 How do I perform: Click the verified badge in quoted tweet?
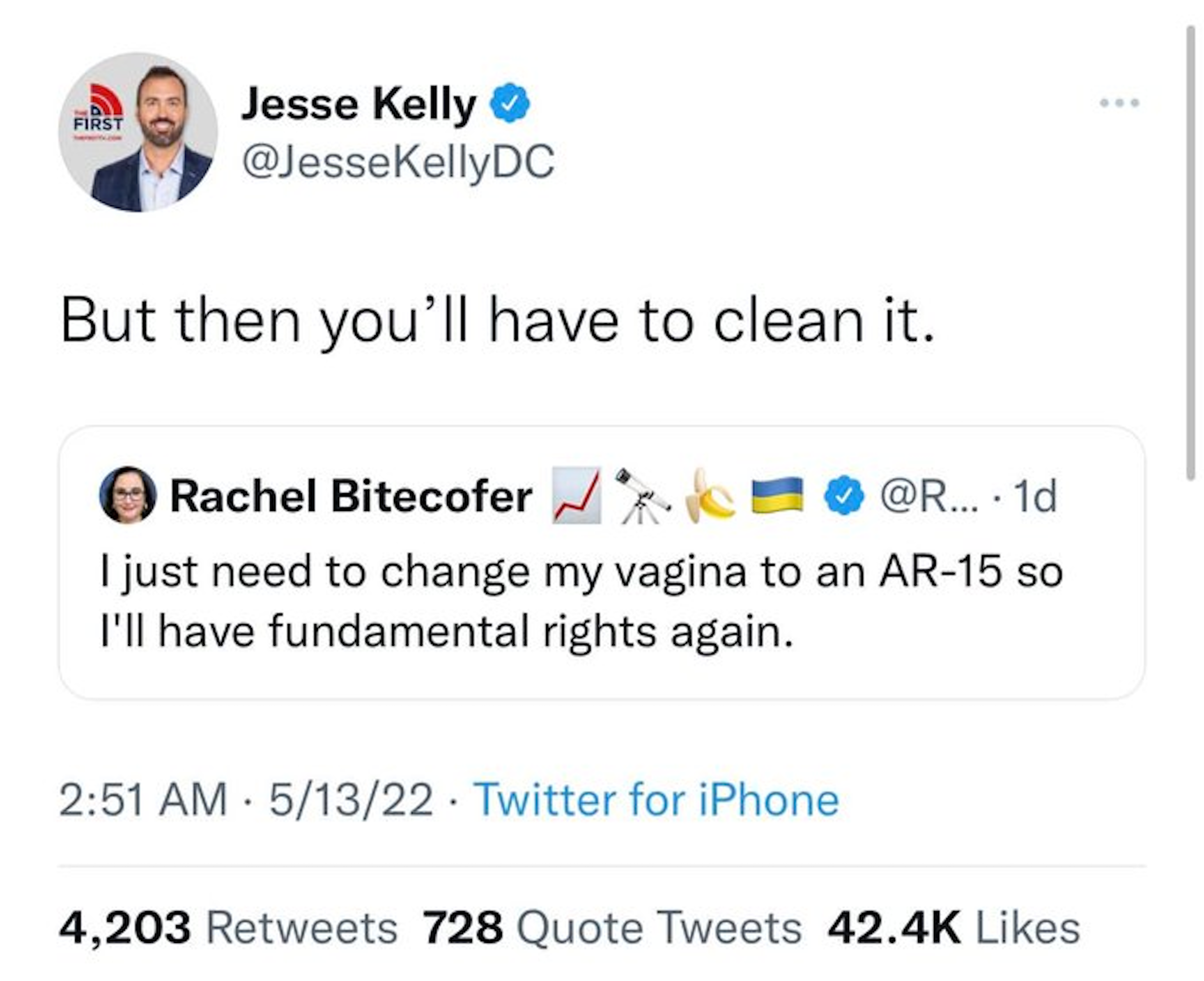(844, 496)
